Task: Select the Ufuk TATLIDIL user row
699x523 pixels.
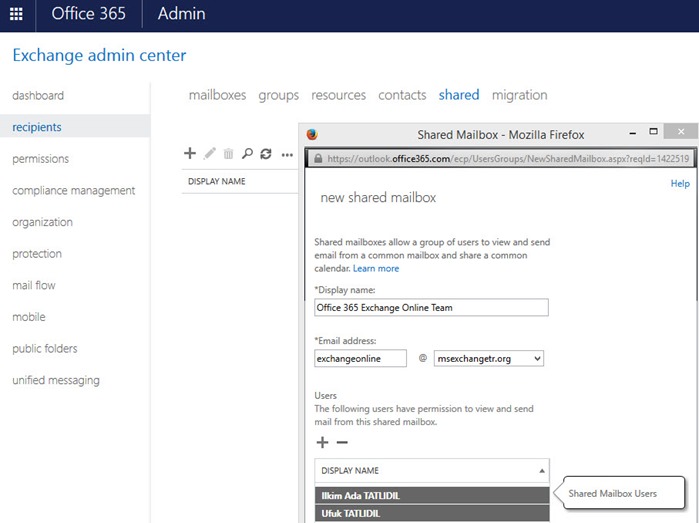Action: point(432,513)
